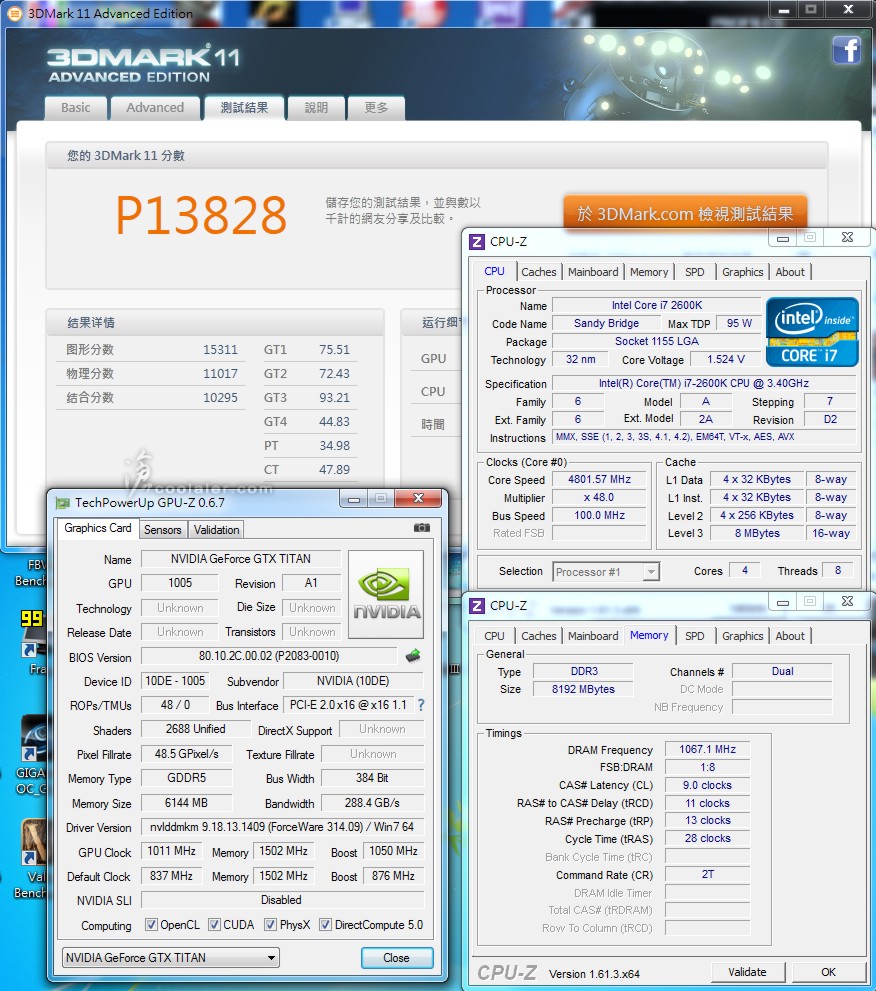The width and height of the screenshot is (876, 991).
Task: Toggle the PhysX checkbox
Action: (x=270, y=925)
